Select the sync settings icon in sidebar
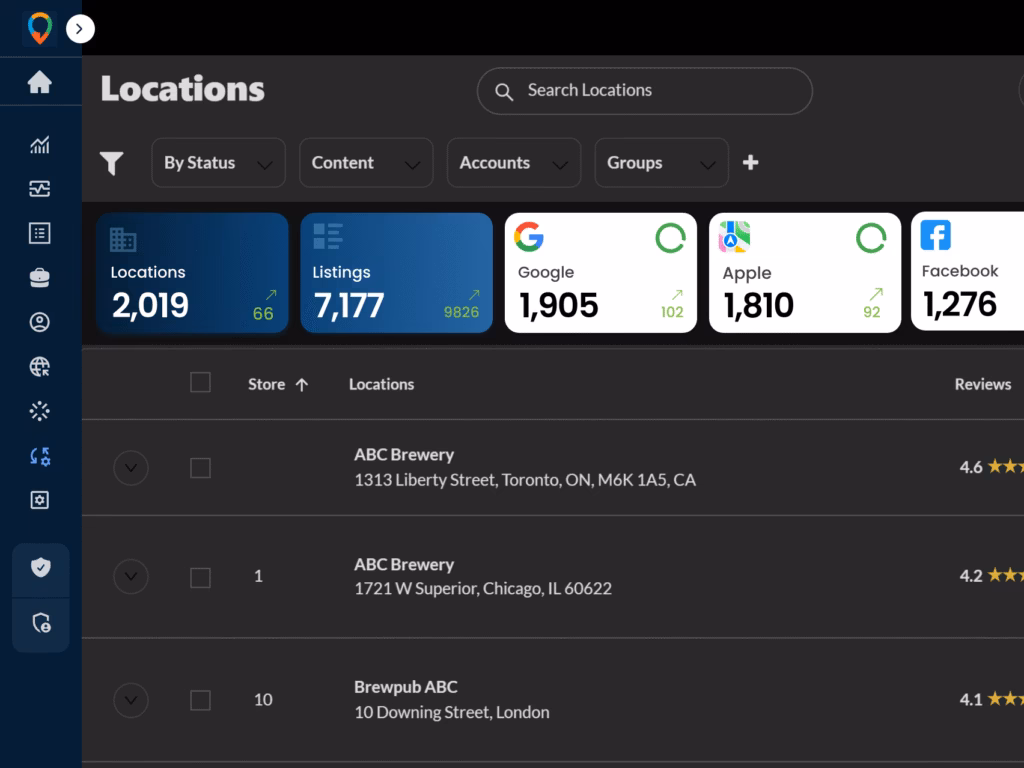This screenshot has height=768, width=1024. tap(40, 456)
